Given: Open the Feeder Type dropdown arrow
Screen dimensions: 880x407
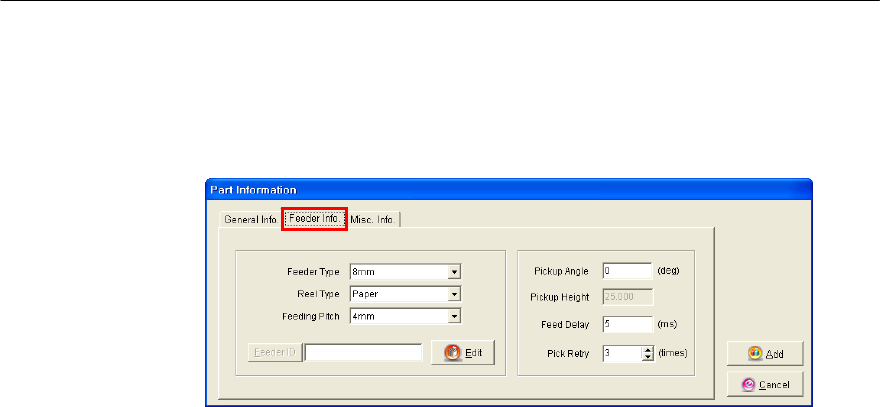Looking at the screenshot, I should tap(455, 272).
